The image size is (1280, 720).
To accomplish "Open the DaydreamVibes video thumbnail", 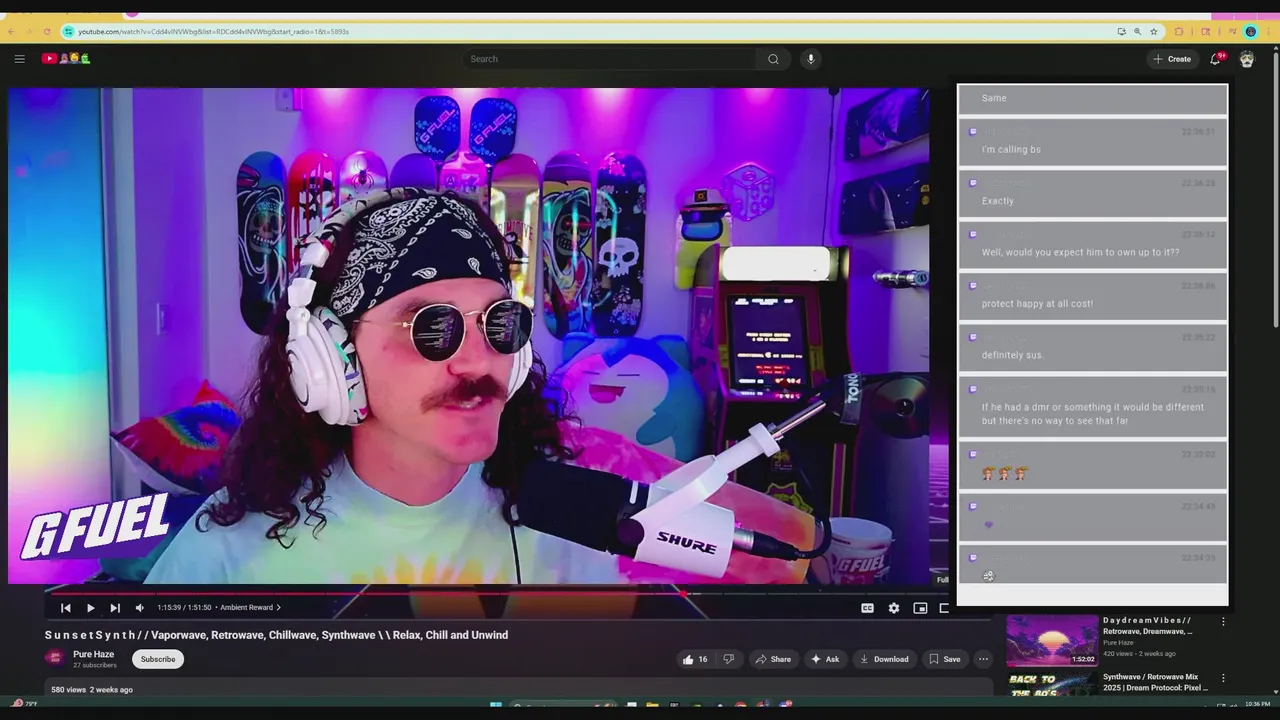I will [x=1051, y=641].
